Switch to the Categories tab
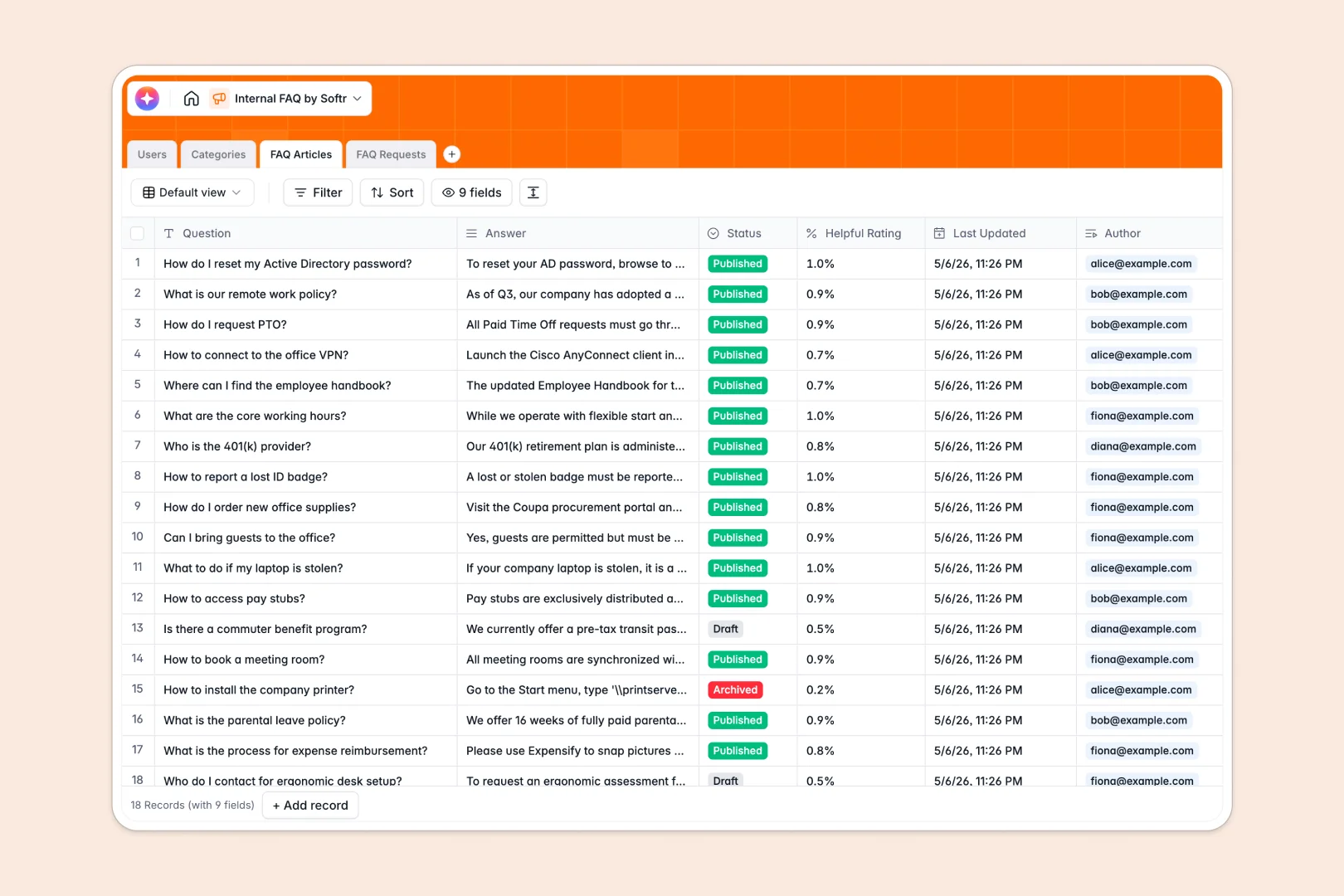The image size is (1344, 896). (218, 154)
